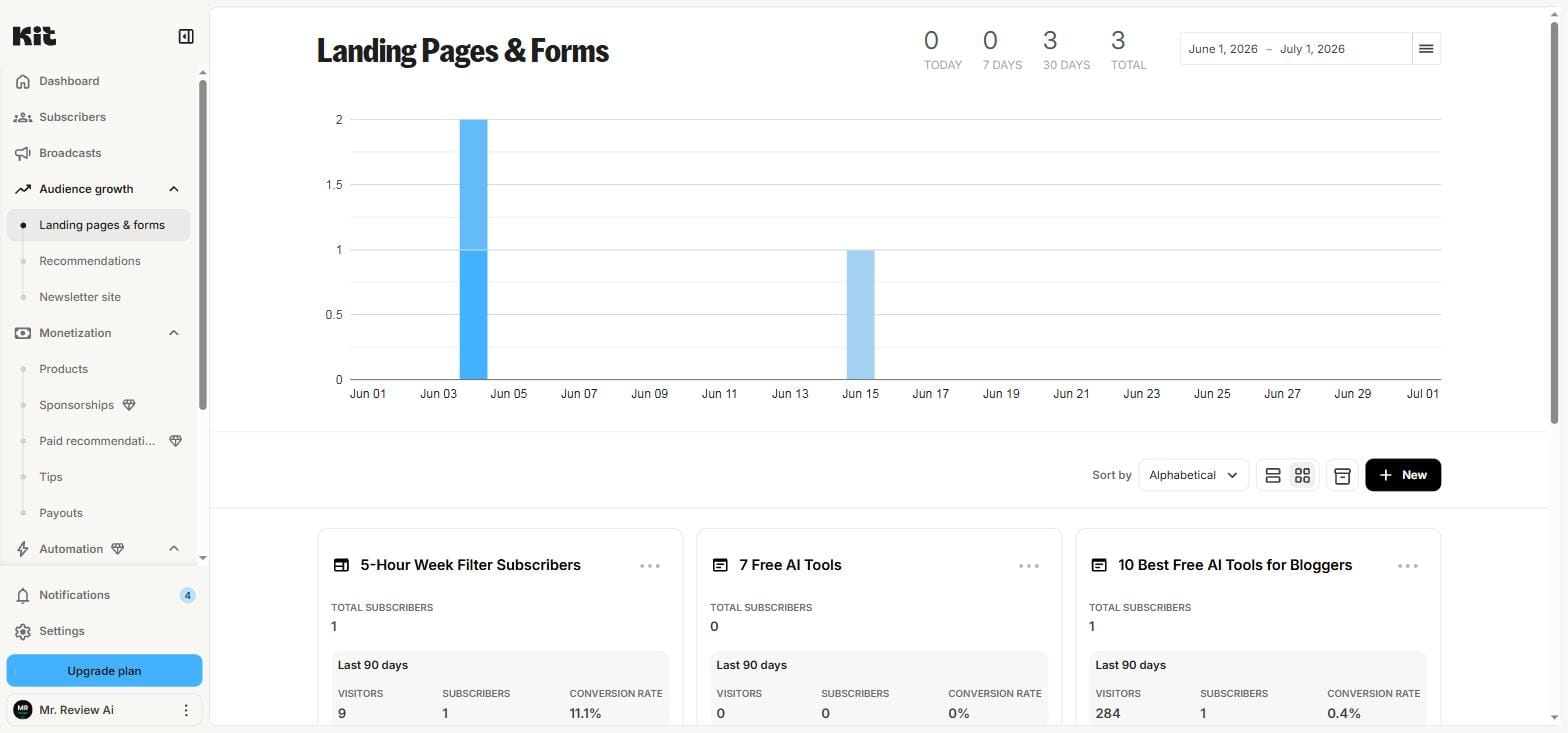The height and width of the screenshot is (733, 1568).
Task: Click the Automation lightning icon
Action: [23, 549]
